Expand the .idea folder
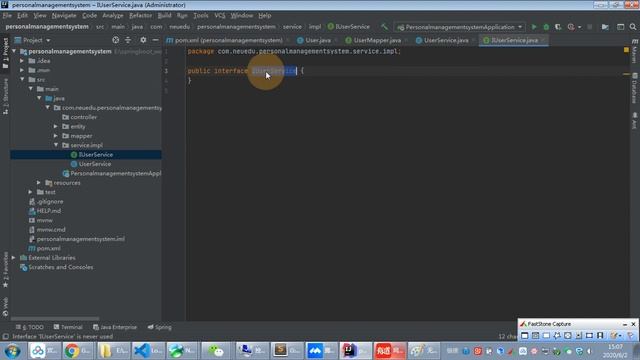Image resolution: width=640 pixels, height=360 pixels. pyautogui.click(x=22, y=61)
